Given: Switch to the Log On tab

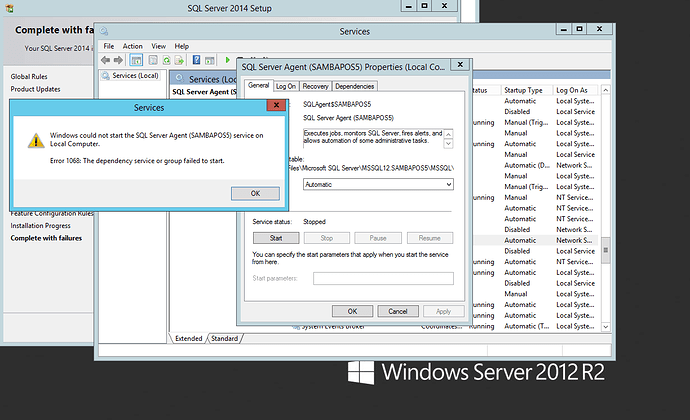Looking at the screenshot, I should 286,86.
